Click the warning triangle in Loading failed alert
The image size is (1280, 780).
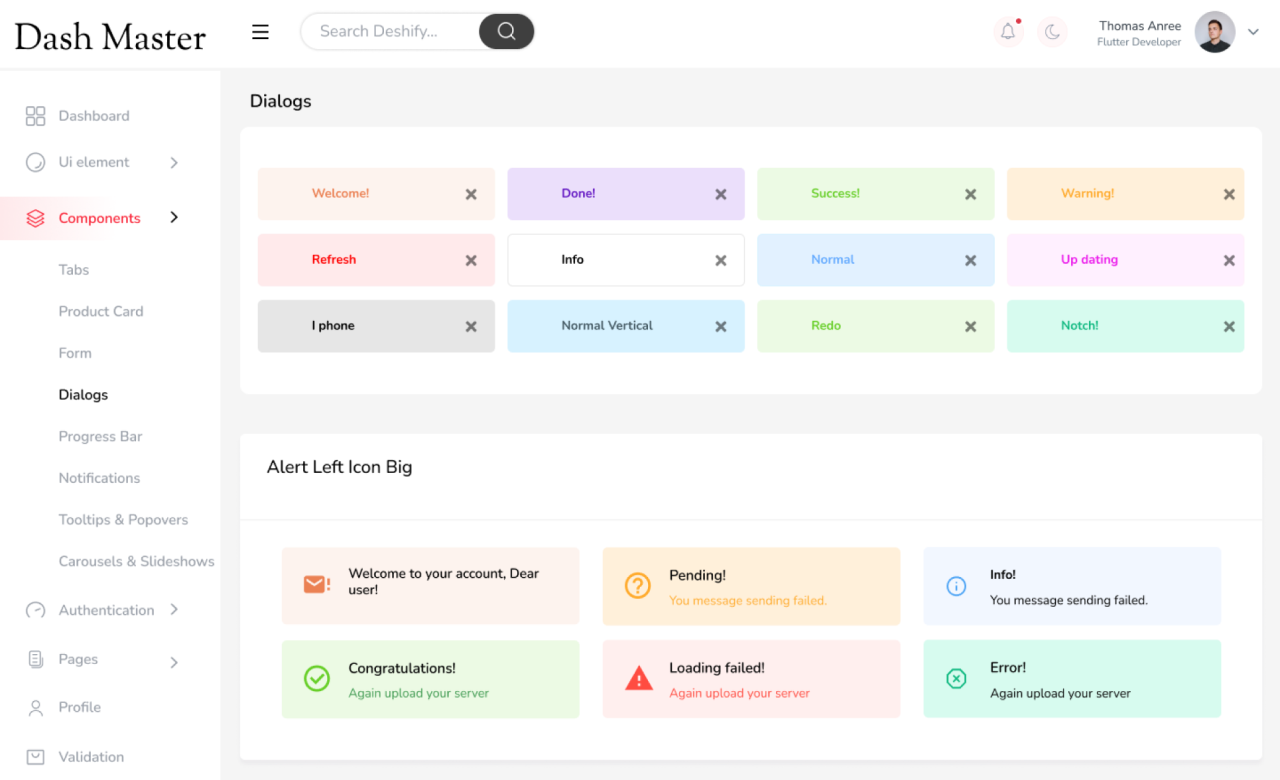638,678
